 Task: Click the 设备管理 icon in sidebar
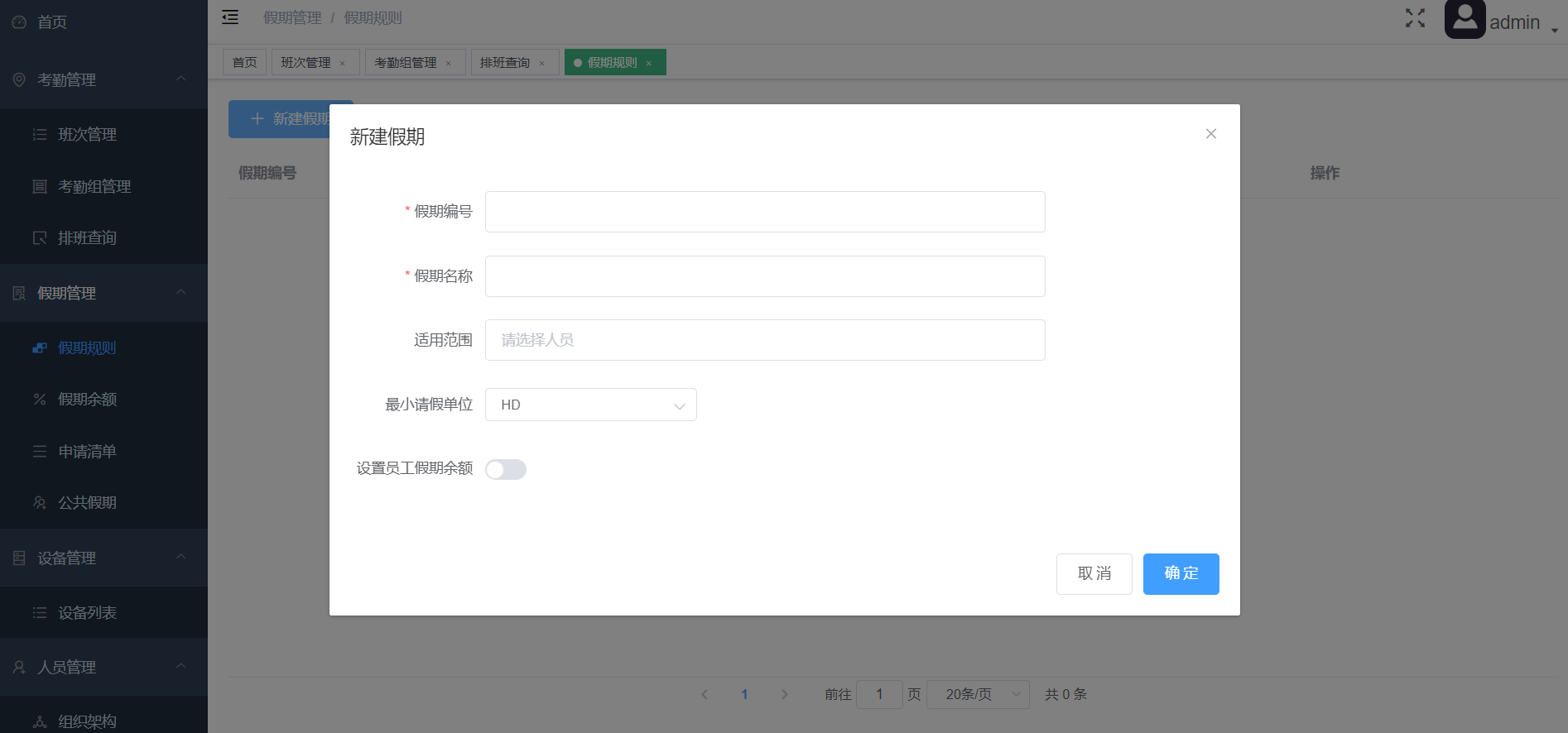tap(19, 558)
